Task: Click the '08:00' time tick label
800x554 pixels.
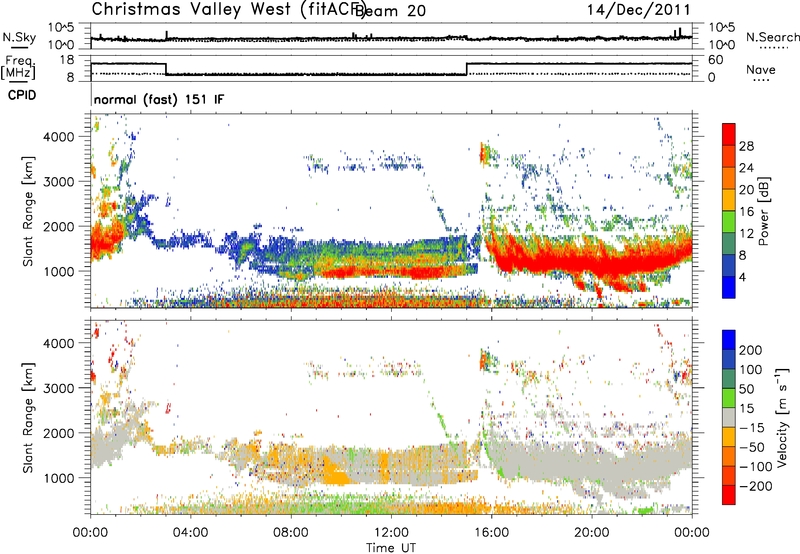Action: point(290,533)
